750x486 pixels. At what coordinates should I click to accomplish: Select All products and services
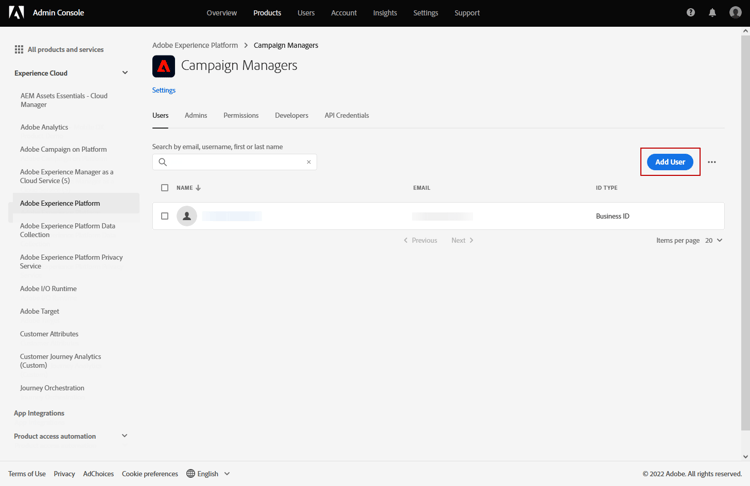tap(66, 49)
